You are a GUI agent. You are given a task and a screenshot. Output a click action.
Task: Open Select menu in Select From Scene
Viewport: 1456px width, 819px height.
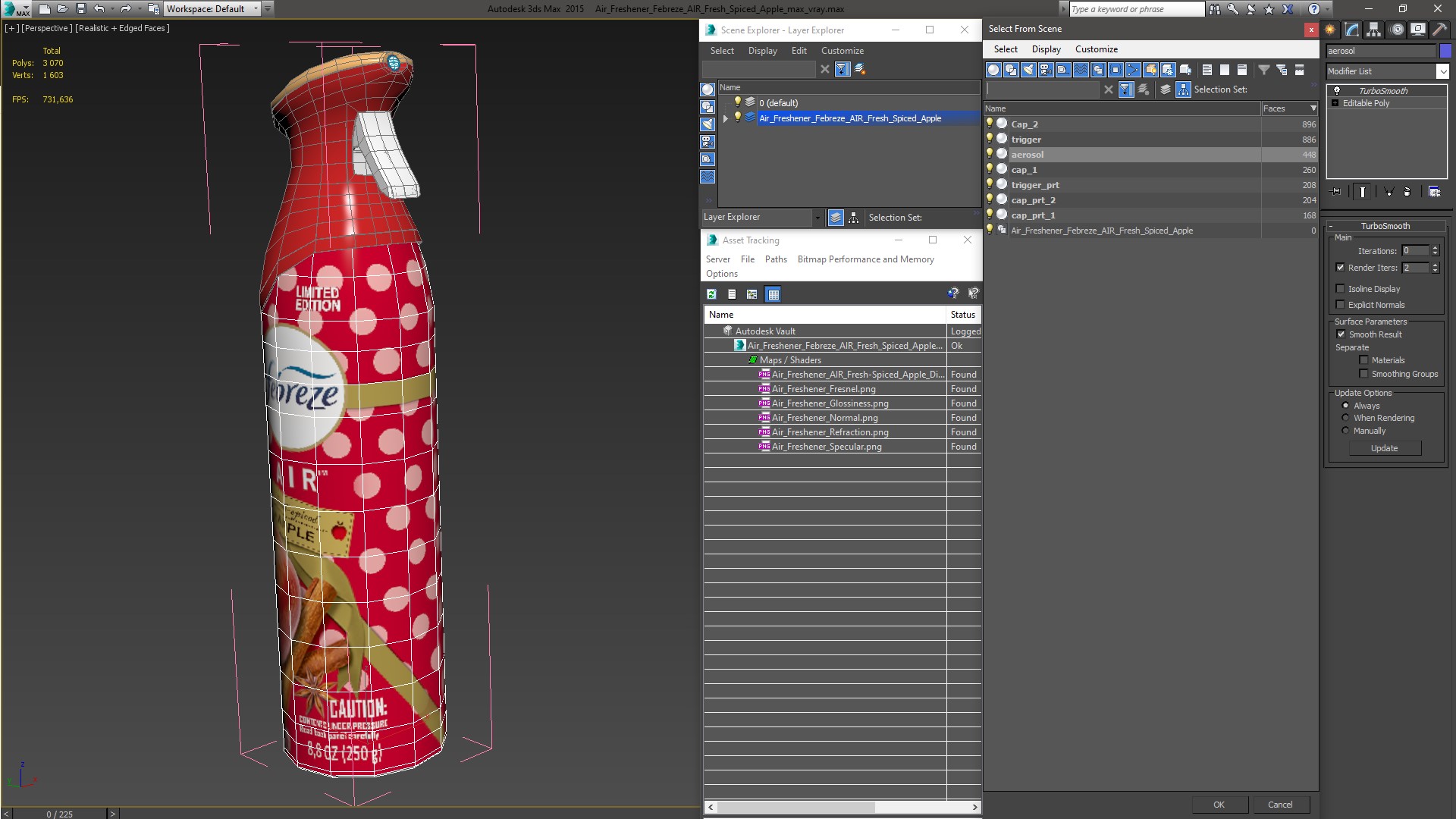click(1006, 49)
